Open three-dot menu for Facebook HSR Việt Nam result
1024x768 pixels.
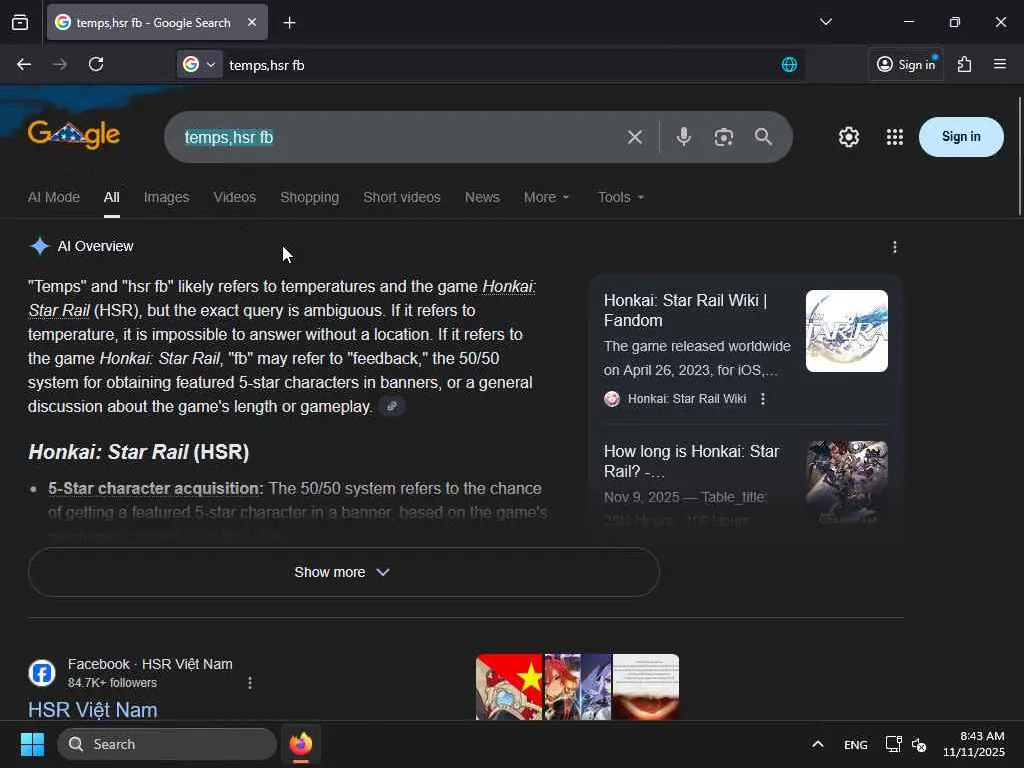[x=249, y=683]
